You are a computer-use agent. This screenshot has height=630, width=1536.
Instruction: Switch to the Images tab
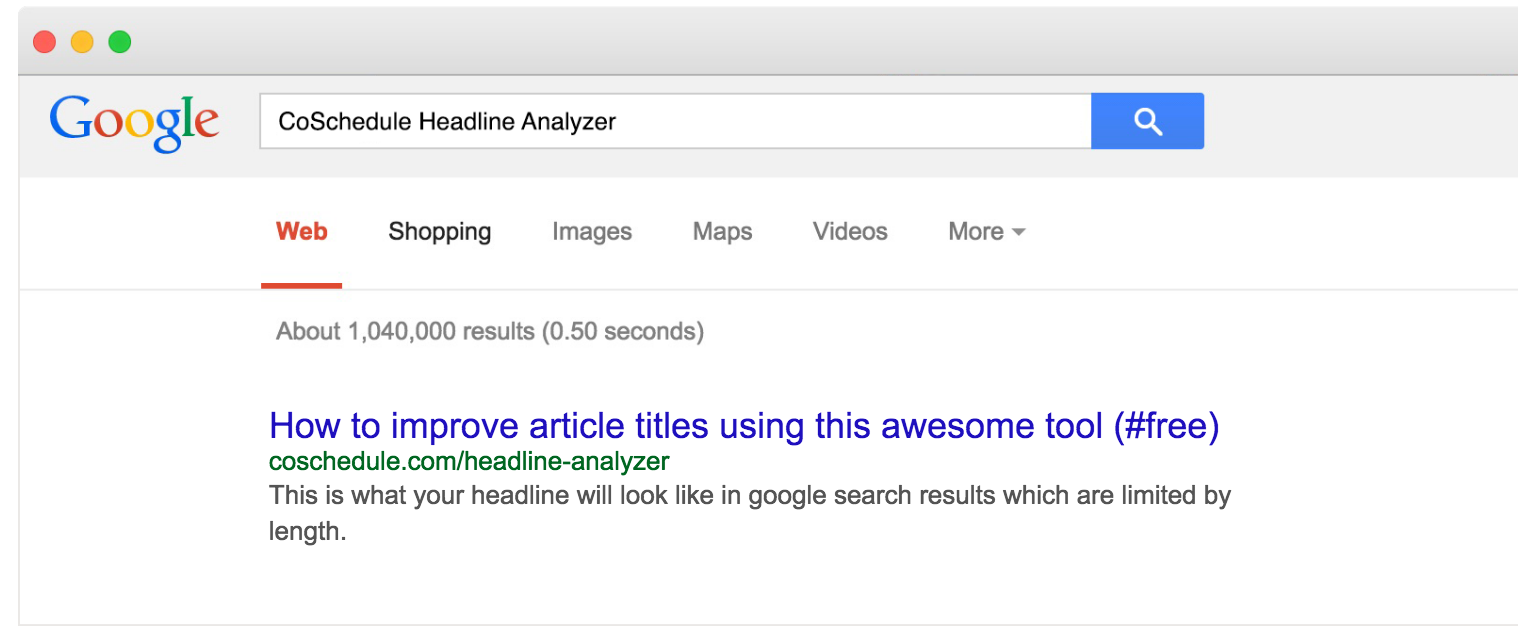coord(592,232)
